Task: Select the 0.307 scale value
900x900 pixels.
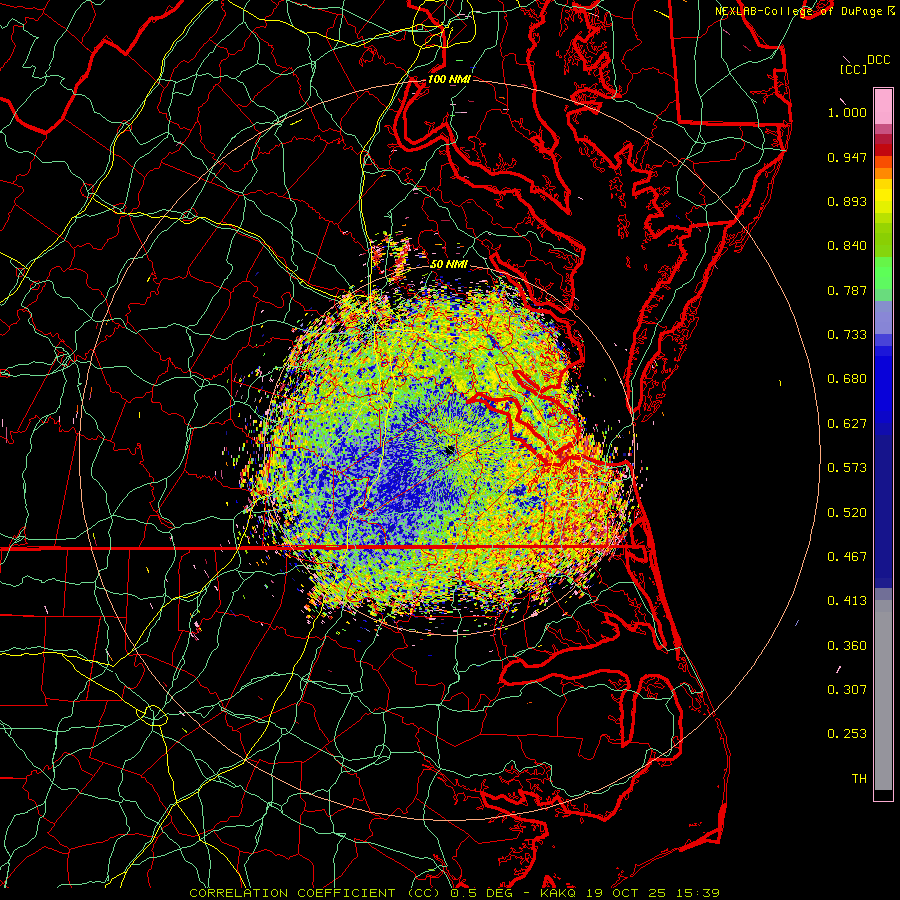Action: [847, 690]
